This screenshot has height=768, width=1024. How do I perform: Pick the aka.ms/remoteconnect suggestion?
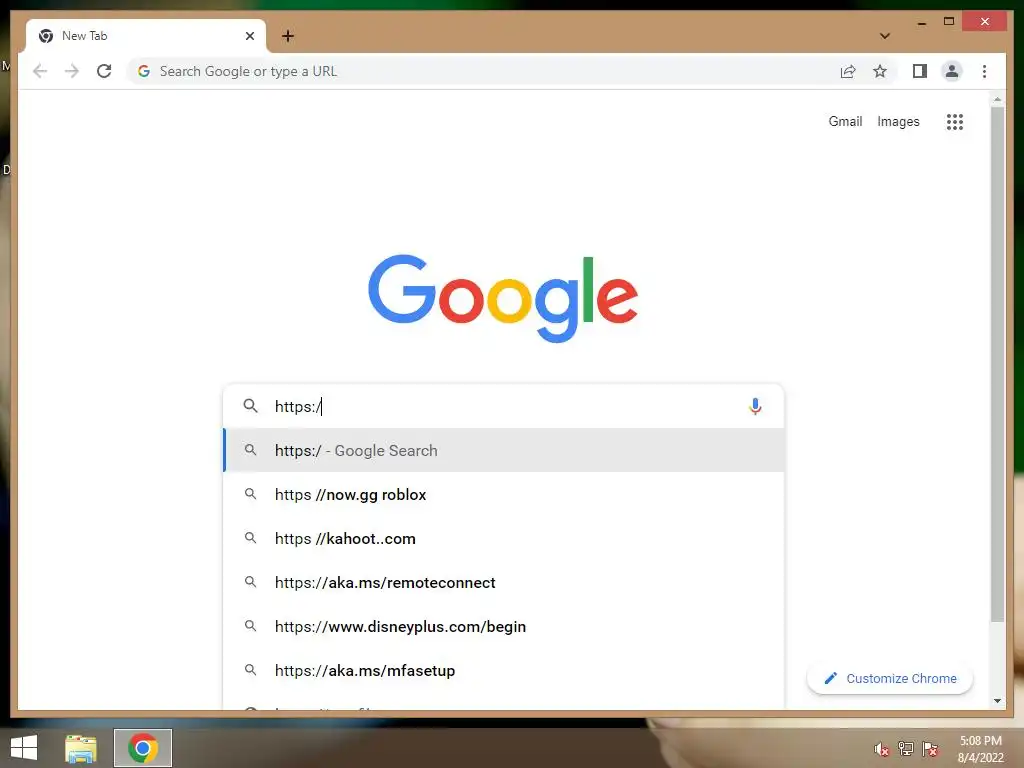(504, 583)
